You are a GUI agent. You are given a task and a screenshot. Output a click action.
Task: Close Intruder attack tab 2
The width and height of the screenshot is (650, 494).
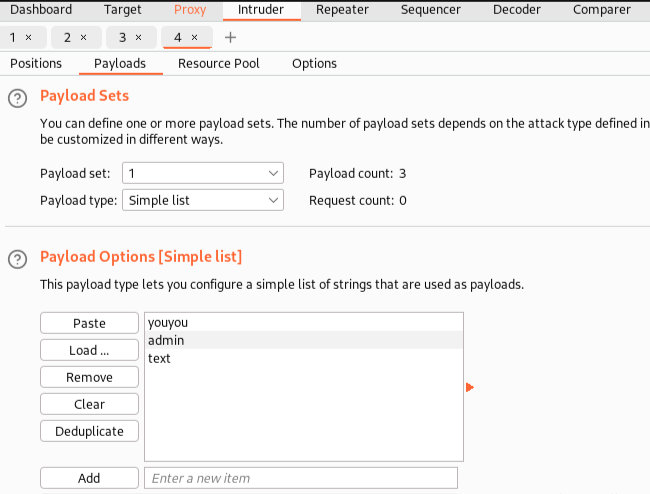(83, 38)
